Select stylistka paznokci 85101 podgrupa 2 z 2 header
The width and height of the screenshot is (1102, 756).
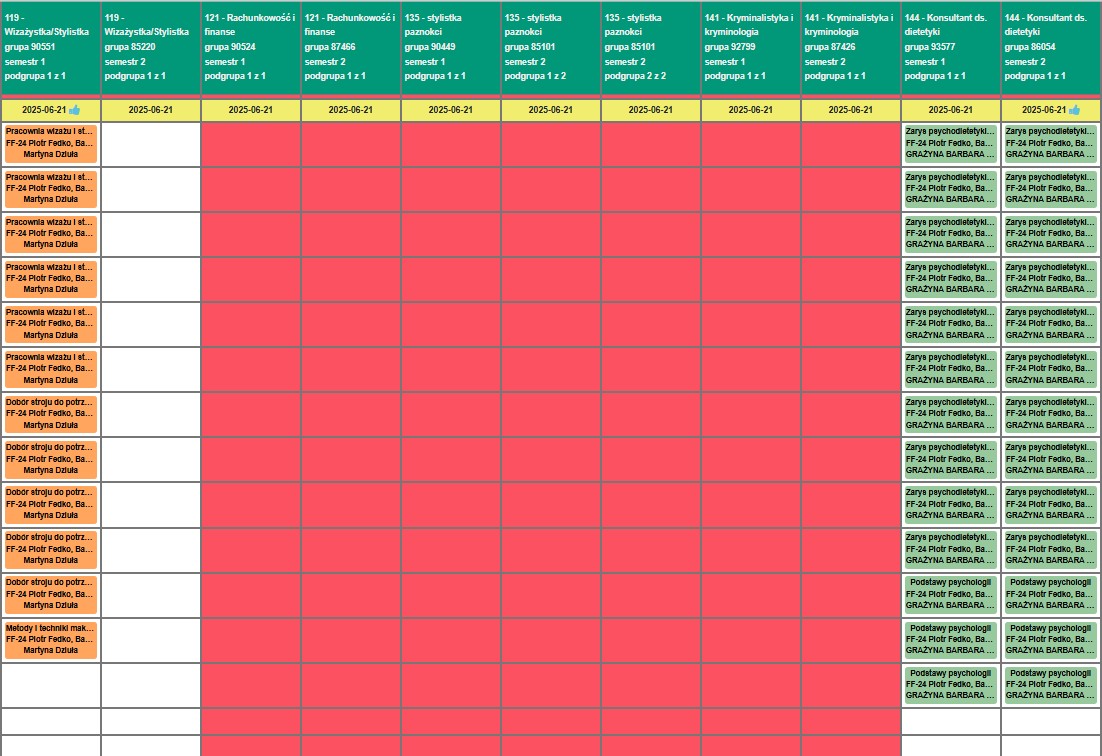(651, 47)
